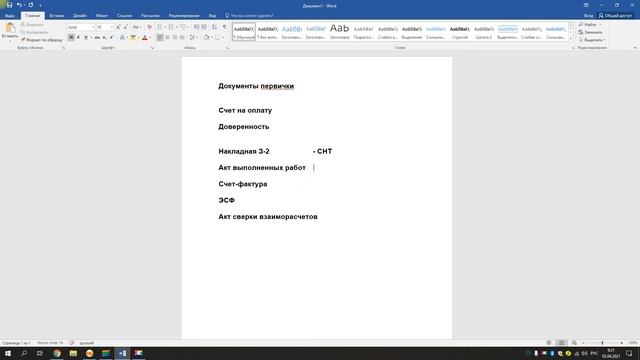Toggle italic formatting
640x360 pixels.
(78, 37)
